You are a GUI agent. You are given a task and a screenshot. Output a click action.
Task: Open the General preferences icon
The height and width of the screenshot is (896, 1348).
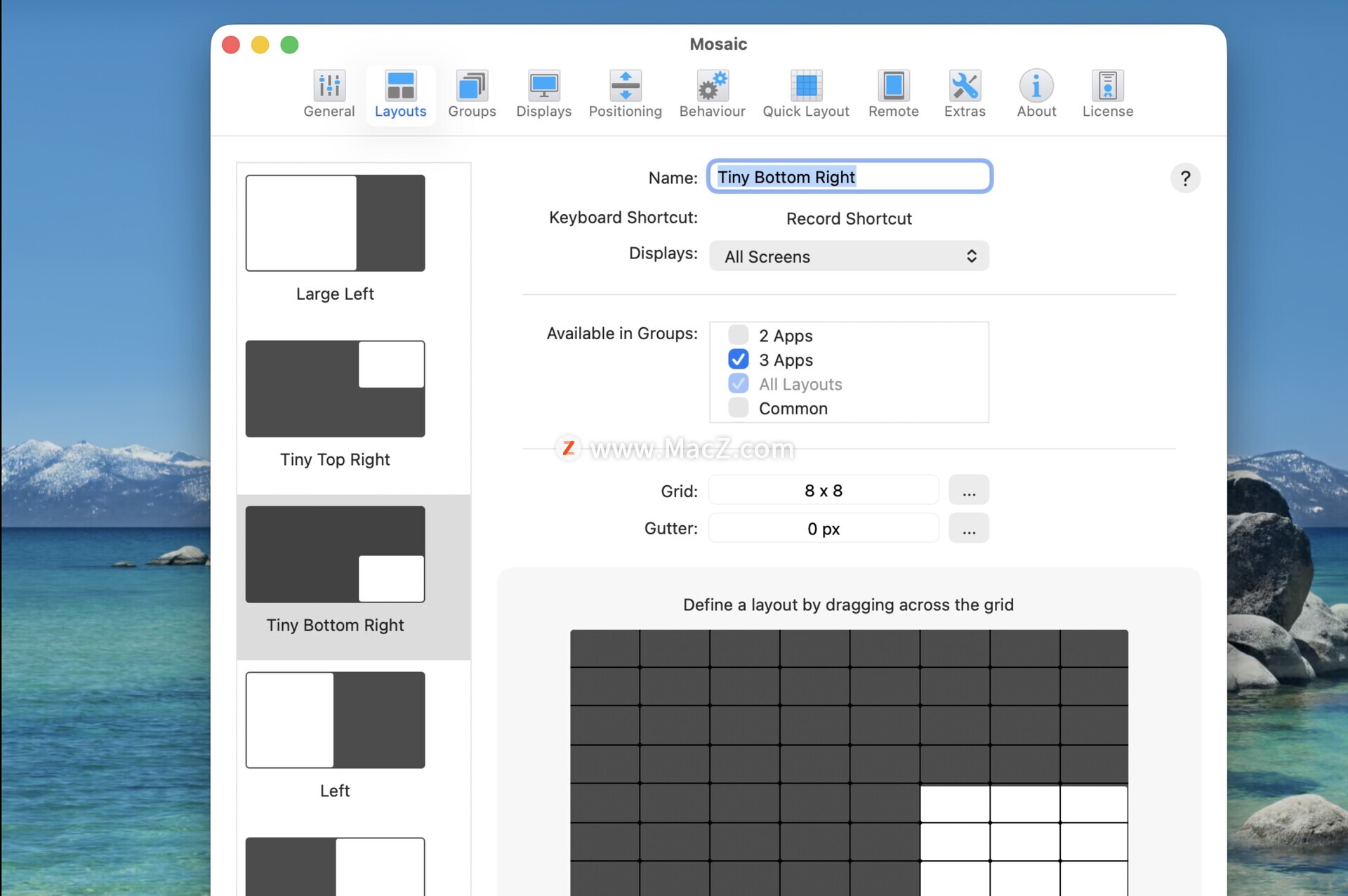[x=329, y=86]
